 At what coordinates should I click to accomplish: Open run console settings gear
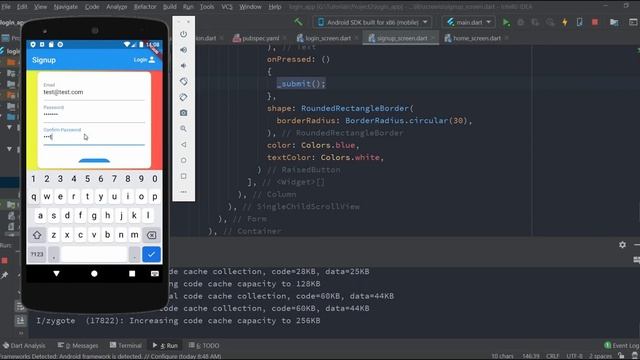(x=622, y=245)
